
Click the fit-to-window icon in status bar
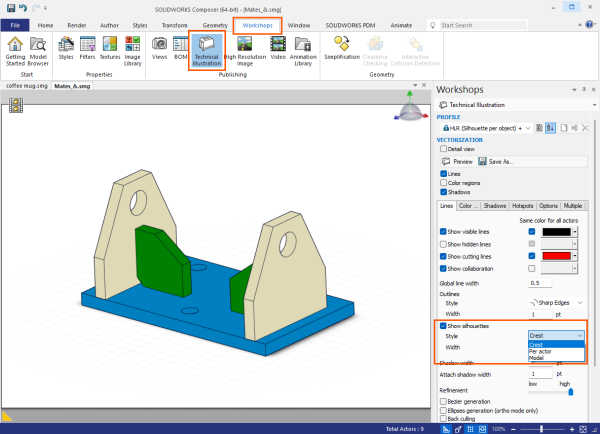583,429
